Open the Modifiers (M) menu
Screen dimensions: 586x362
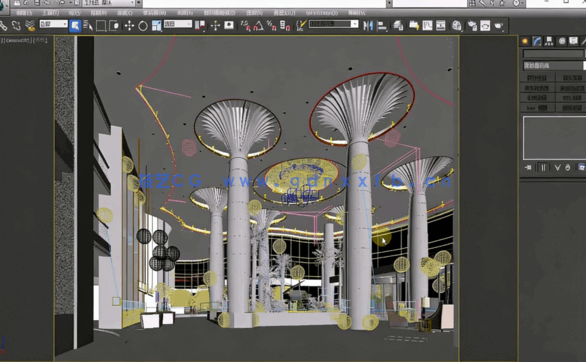(155, 13)
